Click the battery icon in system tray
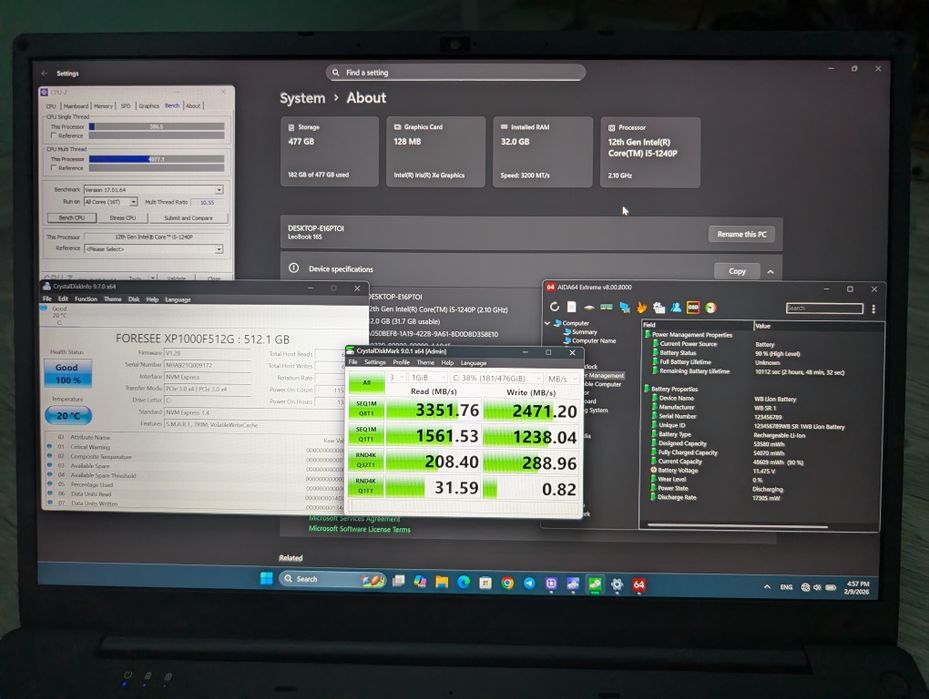Viewport: 929px width, 699px height. point(831,587)
